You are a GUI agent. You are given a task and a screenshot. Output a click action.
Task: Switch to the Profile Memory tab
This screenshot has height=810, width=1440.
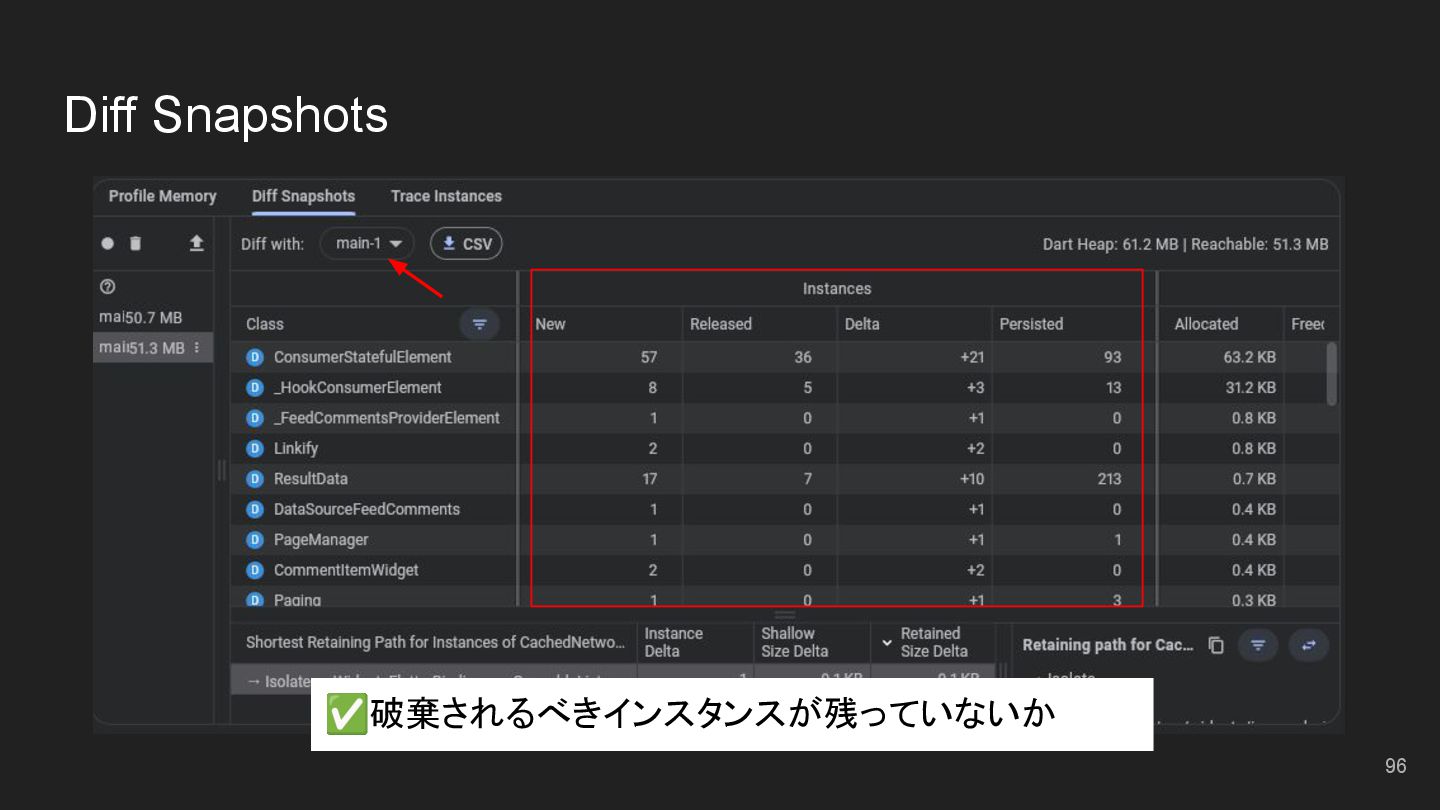[x=162, y=196]
